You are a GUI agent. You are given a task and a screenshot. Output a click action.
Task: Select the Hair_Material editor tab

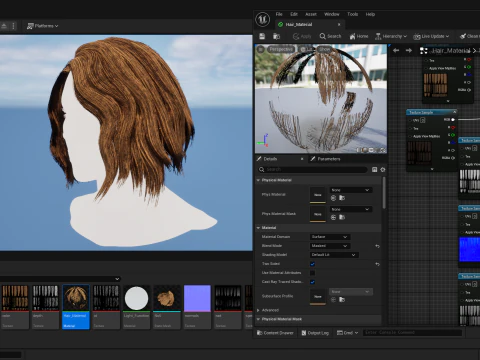pyautogui.click(x=299, y=24)
